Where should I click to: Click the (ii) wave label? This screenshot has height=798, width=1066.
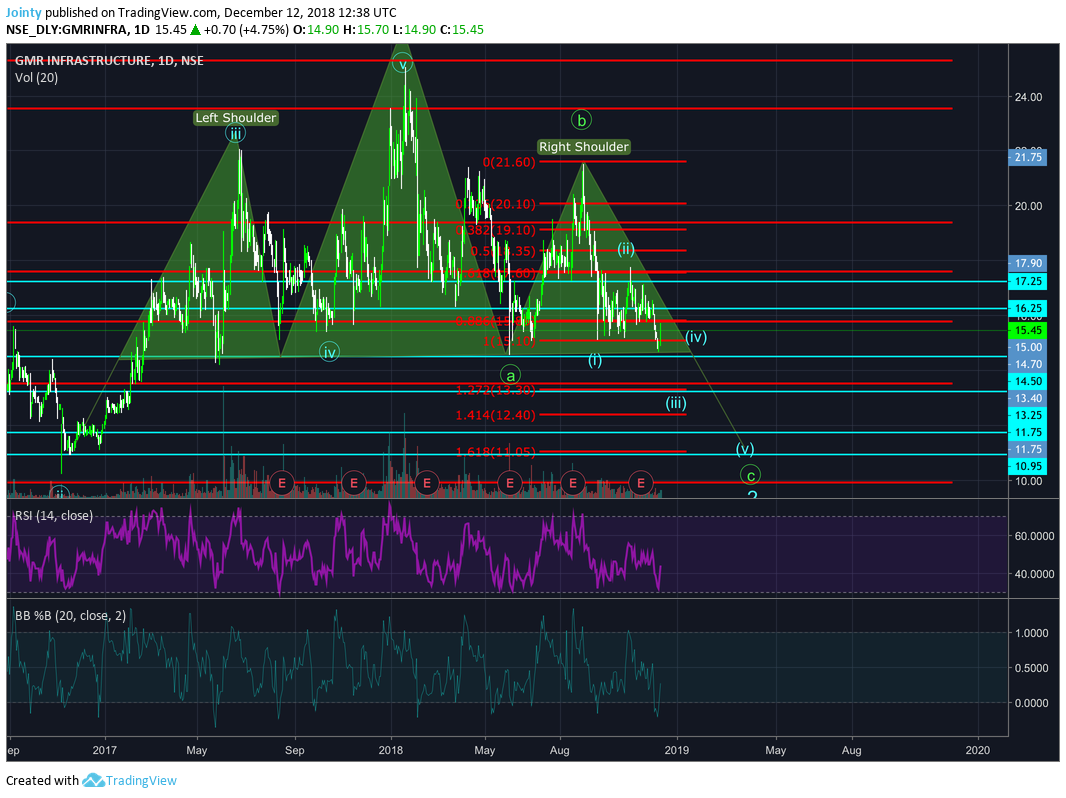tap(625, 249)
